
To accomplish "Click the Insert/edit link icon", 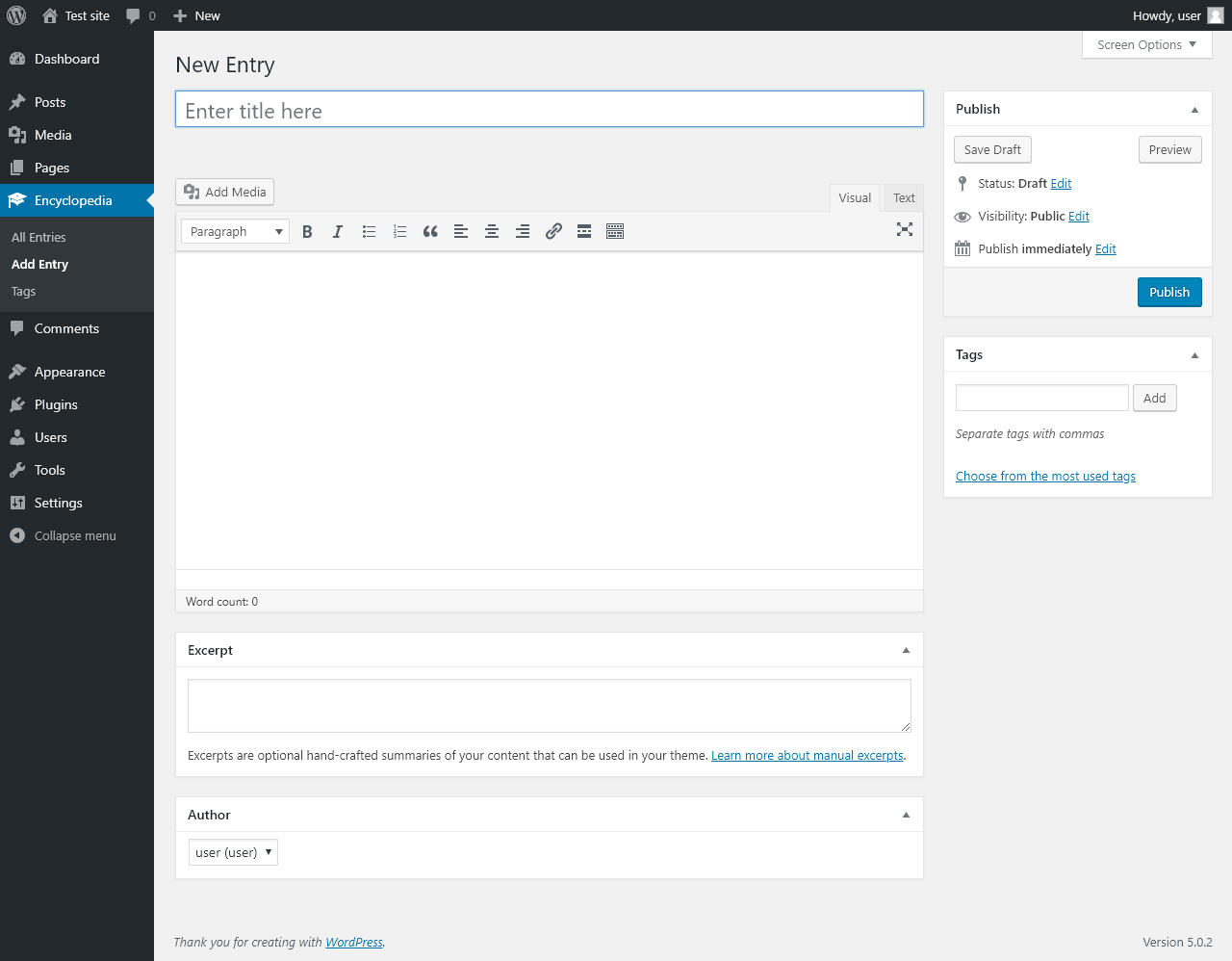I will coord(553,231).
